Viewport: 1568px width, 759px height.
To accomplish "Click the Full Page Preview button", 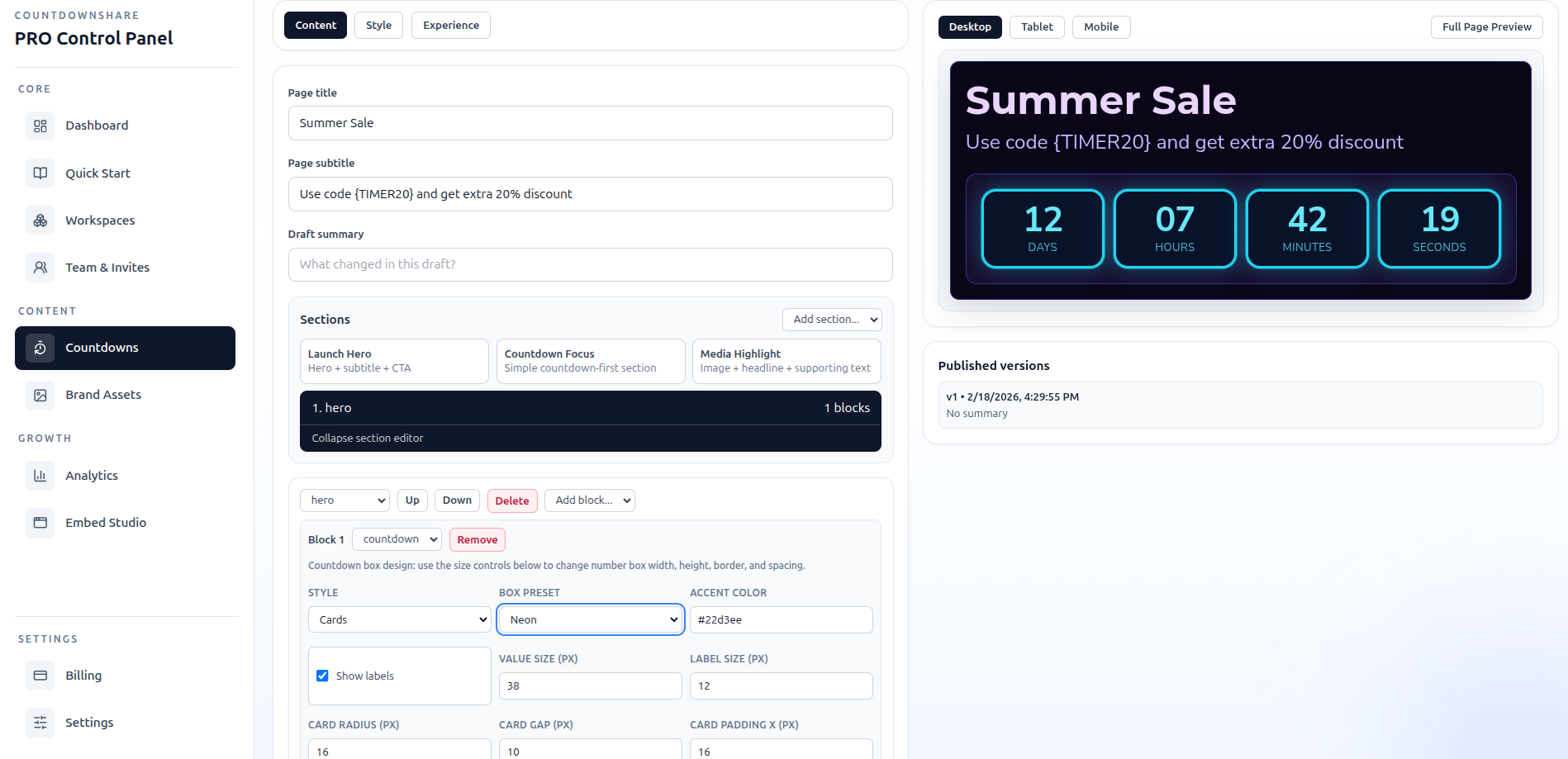I will click(1486, 26).
